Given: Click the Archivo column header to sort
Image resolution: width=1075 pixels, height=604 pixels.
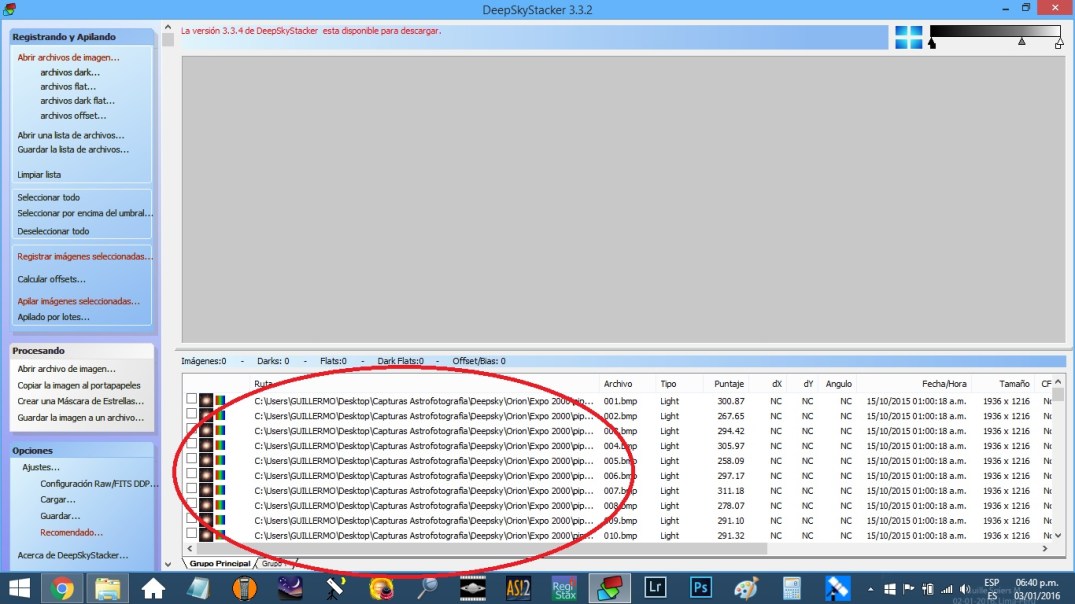Looking at the screenshot, I should [618, 384].
